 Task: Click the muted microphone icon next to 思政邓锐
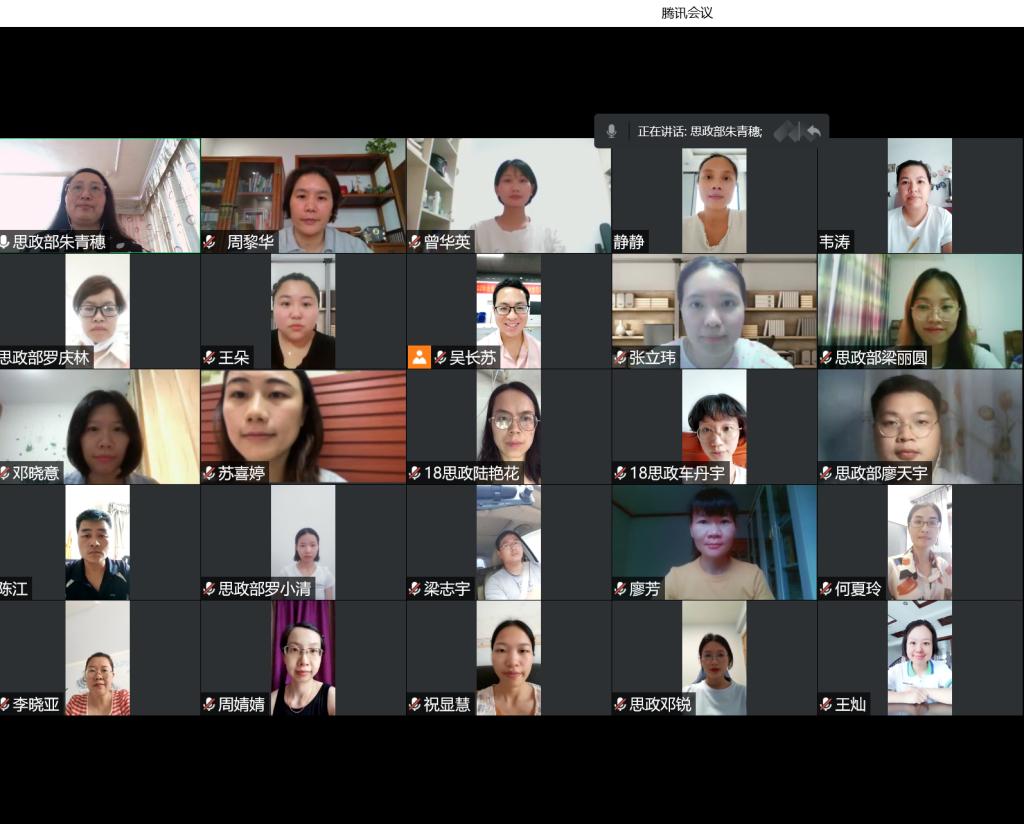click(x=620, y=705)
